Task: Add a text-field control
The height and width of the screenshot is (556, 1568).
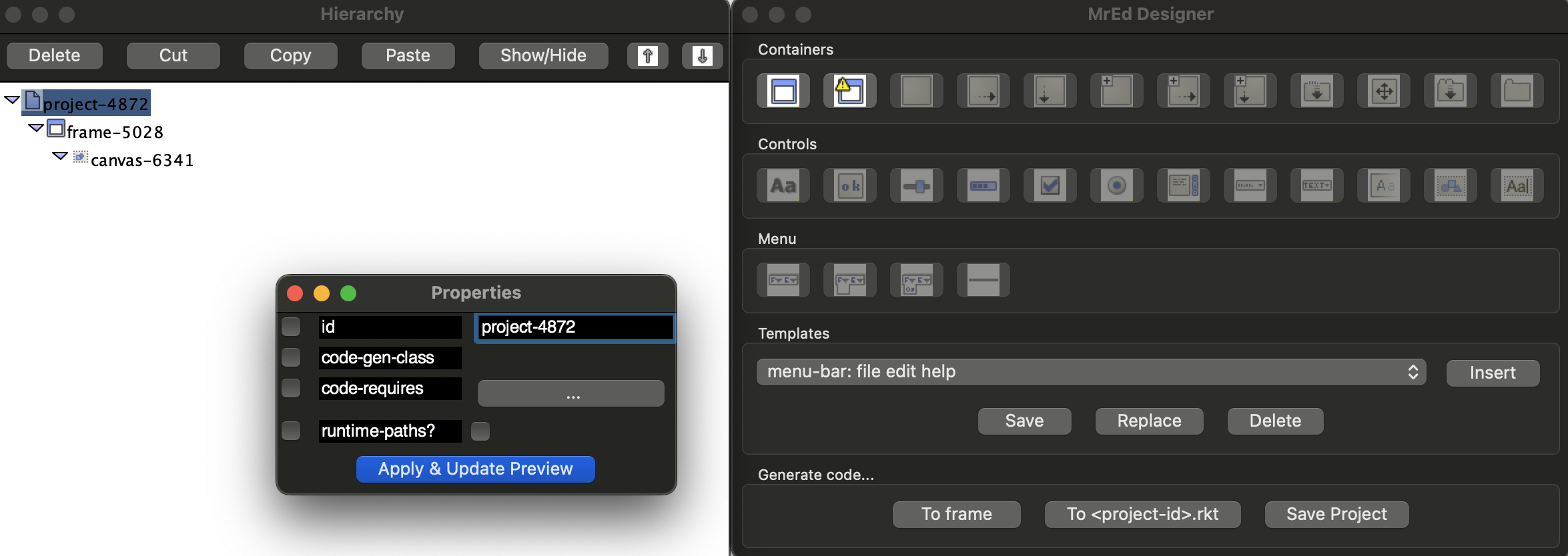Action: (1384, 185)
